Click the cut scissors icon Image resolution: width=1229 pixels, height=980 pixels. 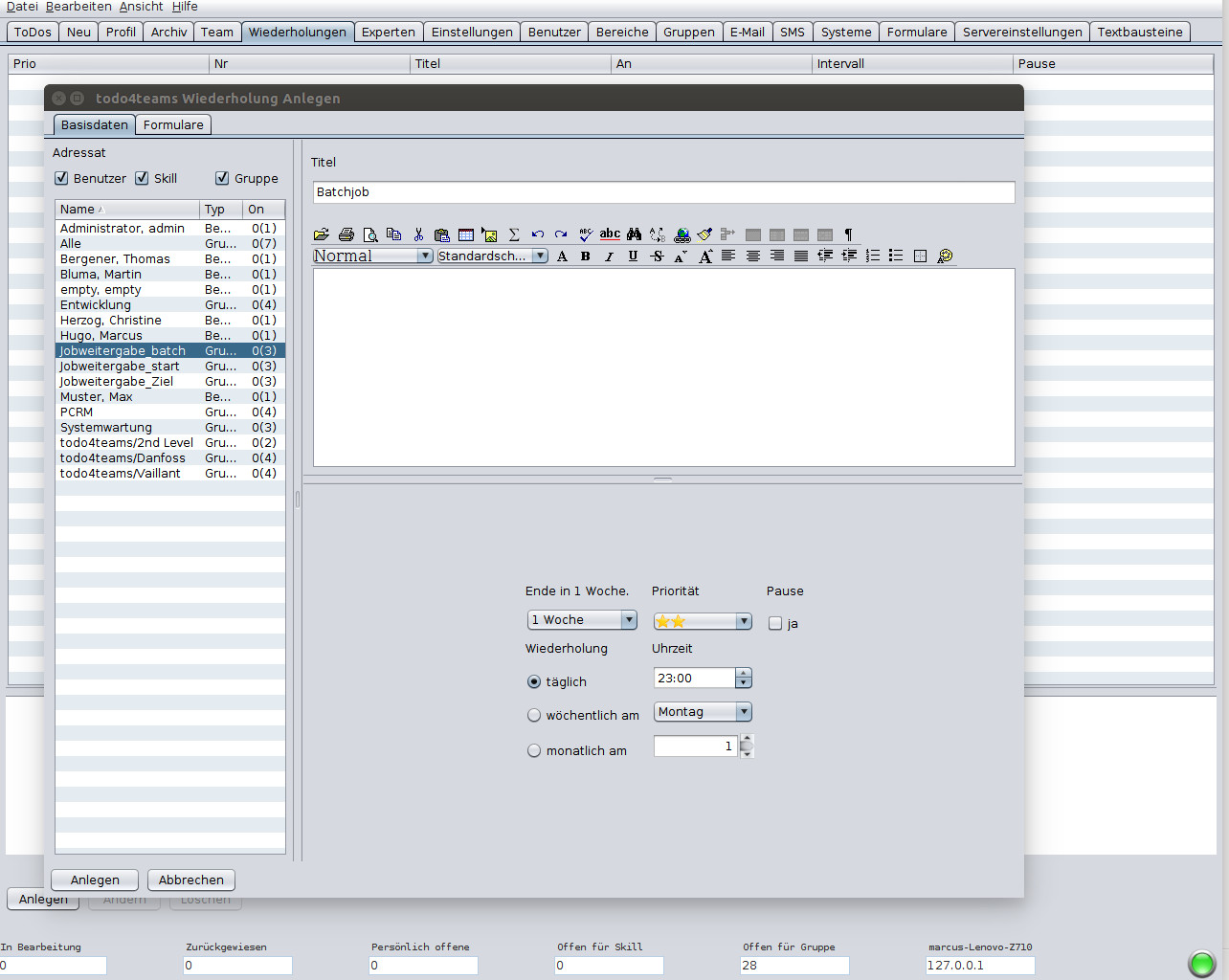click(x=418, y=234)
